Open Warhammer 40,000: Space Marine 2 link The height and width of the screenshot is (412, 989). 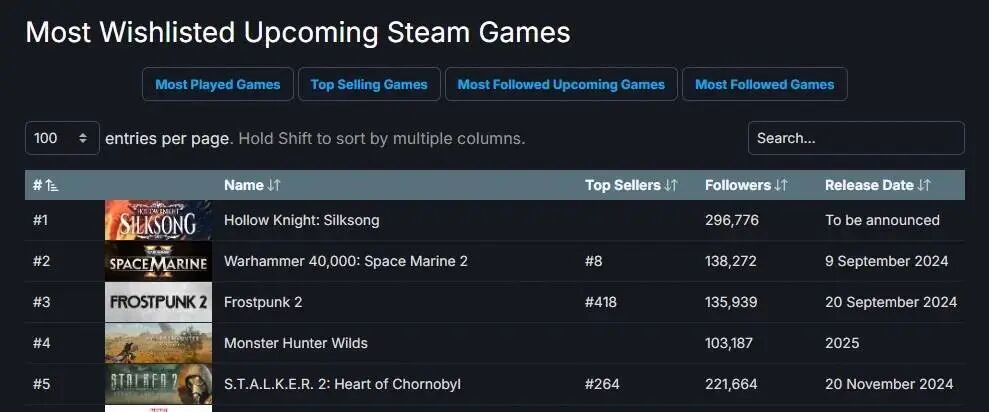click(x=345, y=261)
